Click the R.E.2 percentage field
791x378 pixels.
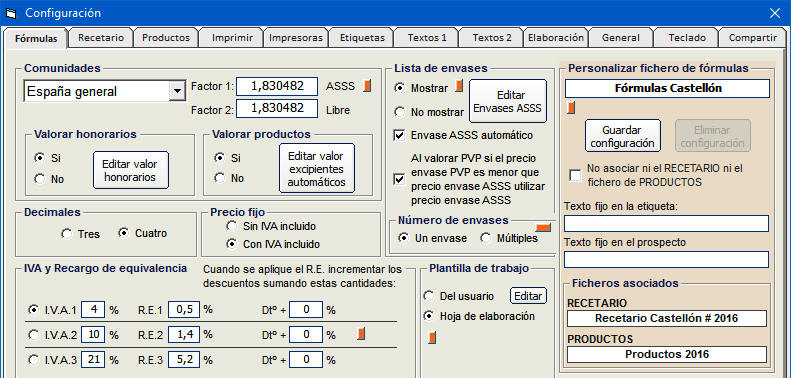pyautogui.click(x=184, y=335)
